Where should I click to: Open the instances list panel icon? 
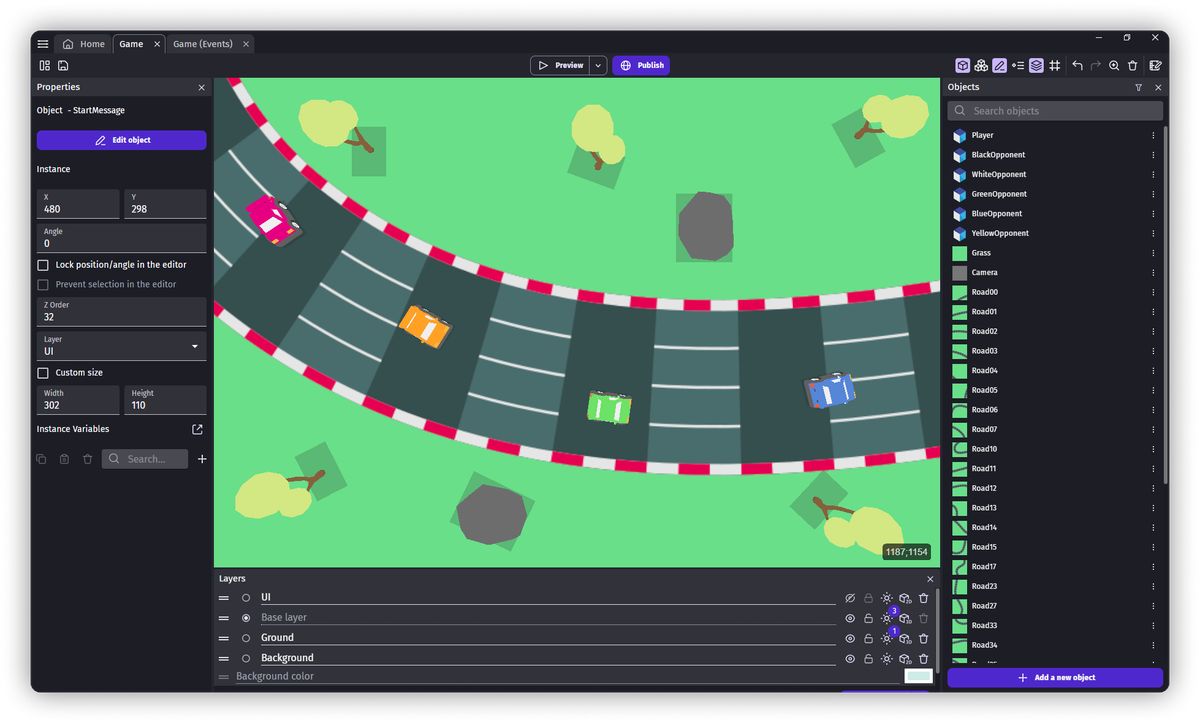pos(1018,65)
